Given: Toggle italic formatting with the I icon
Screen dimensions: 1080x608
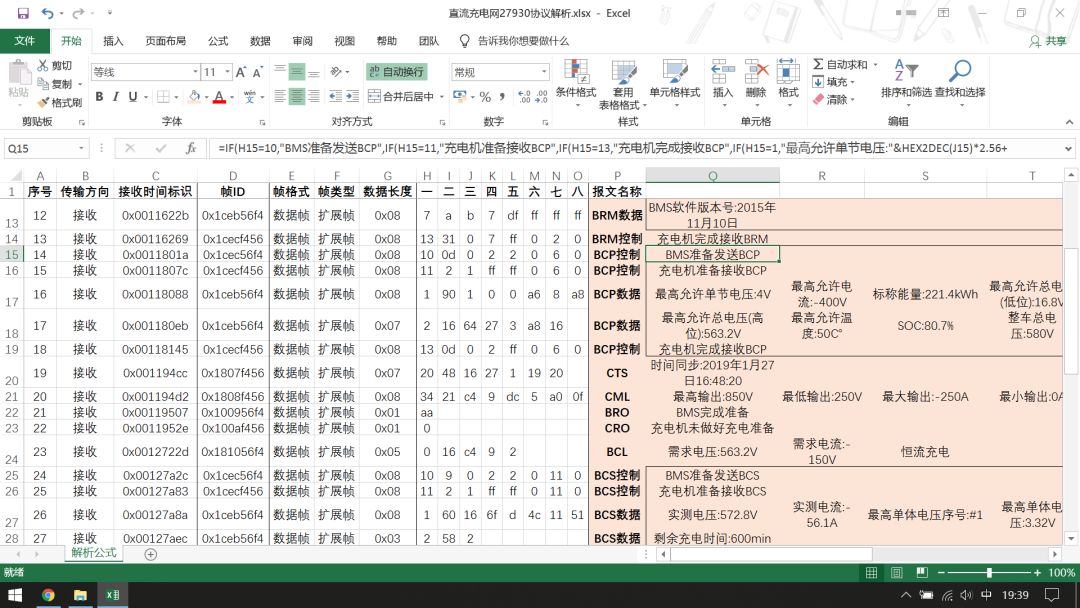Looking at the screenshot, I should click(x=114, y=96).
